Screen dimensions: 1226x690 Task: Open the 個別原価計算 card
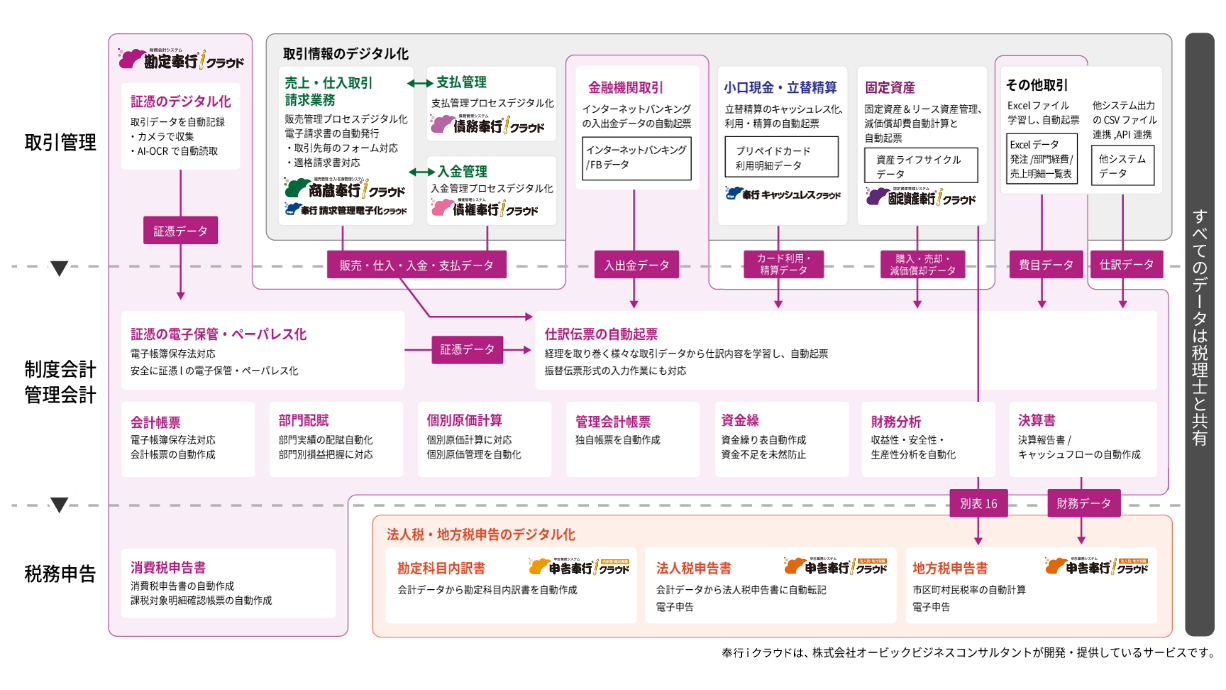484,438
